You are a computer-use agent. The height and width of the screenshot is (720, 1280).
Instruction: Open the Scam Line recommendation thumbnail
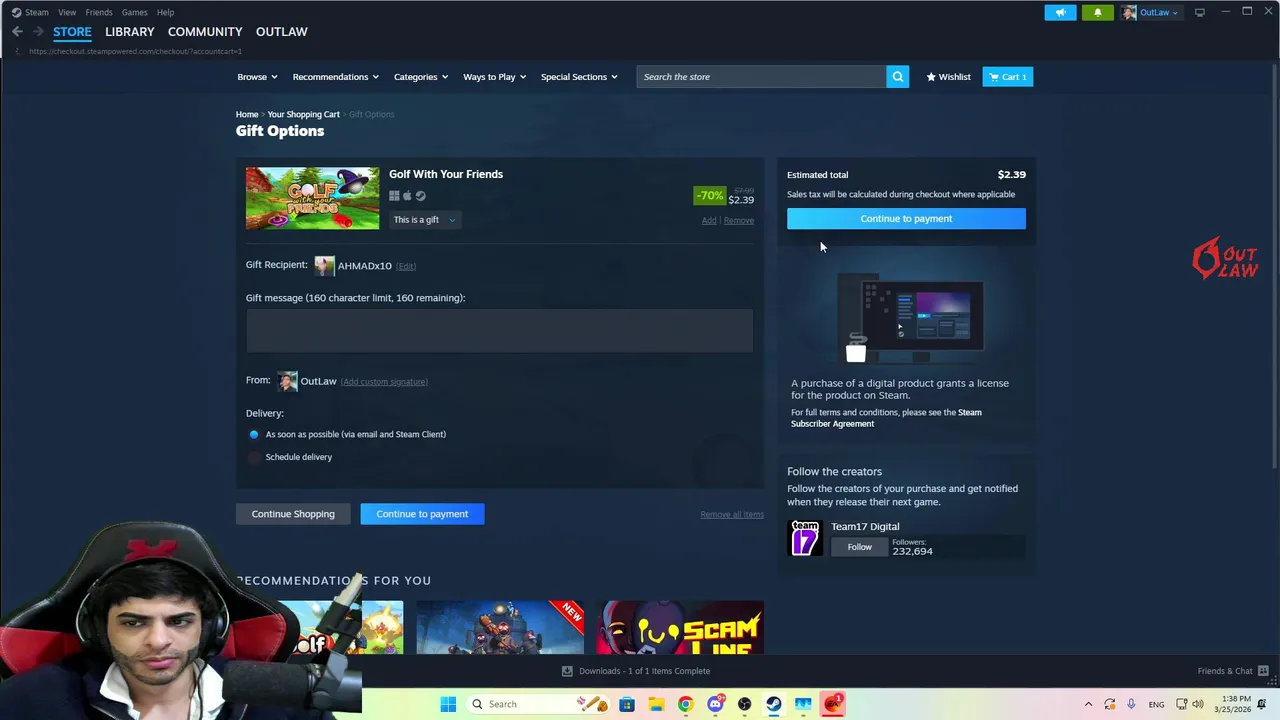coord(680,628)
